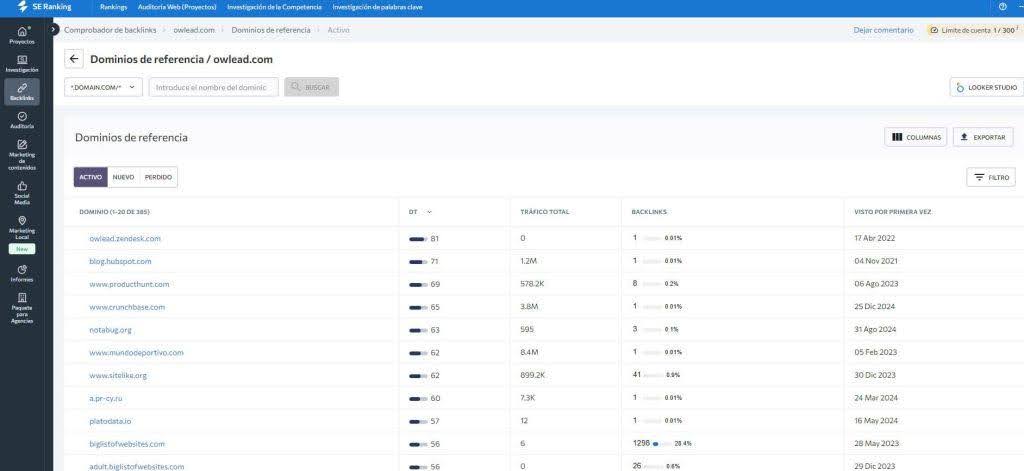
Task: Open Dominios de referencia breadcrumb
Action: click(x=271, y=30)
